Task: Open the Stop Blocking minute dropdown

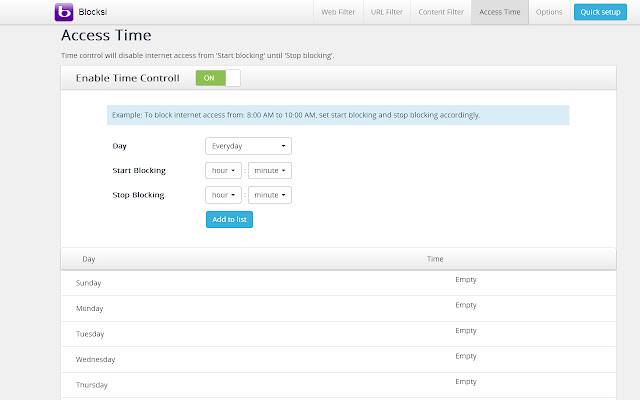Action: [270, 195]
